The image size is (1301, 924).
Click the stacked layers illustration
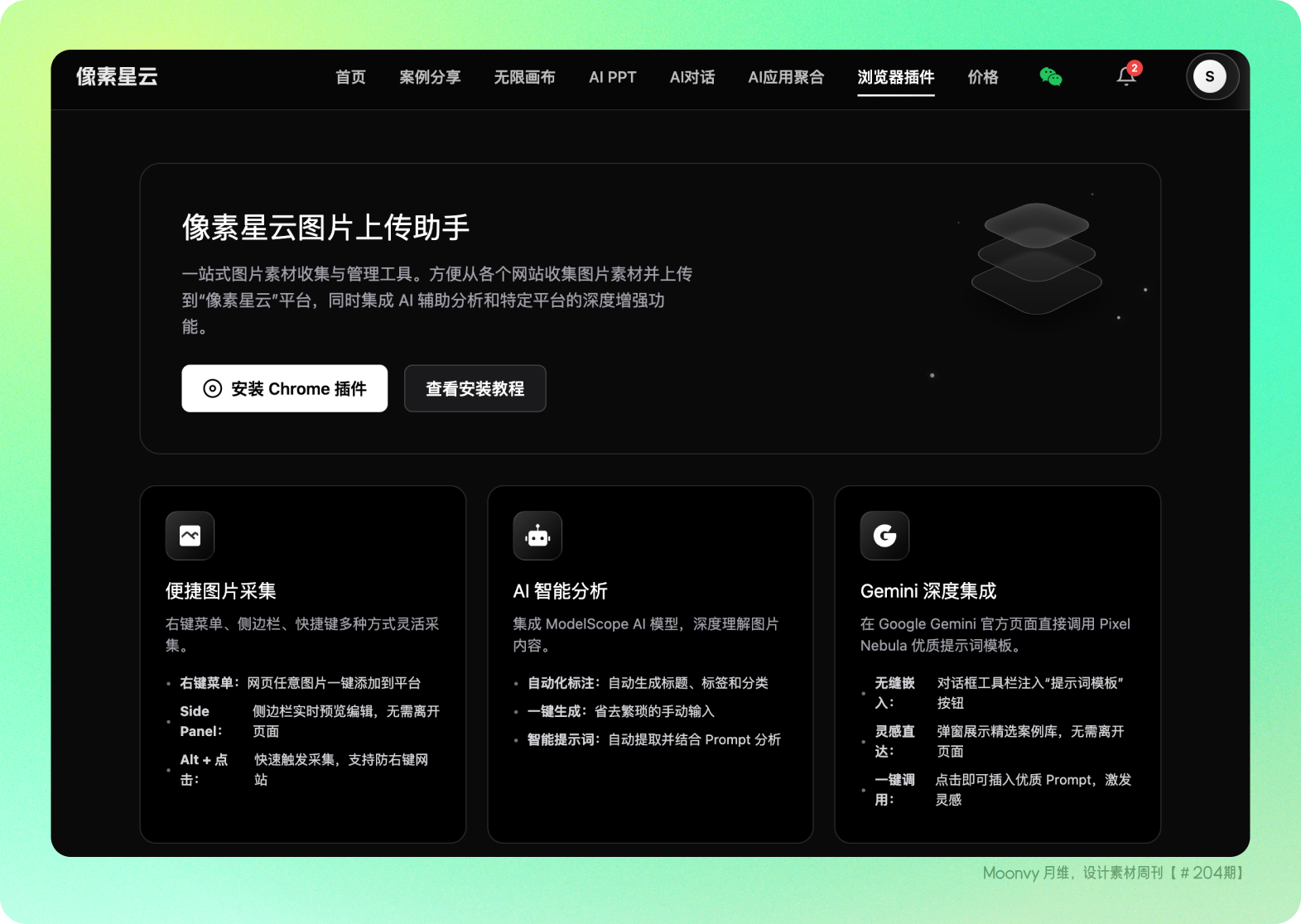point(1036,257)
